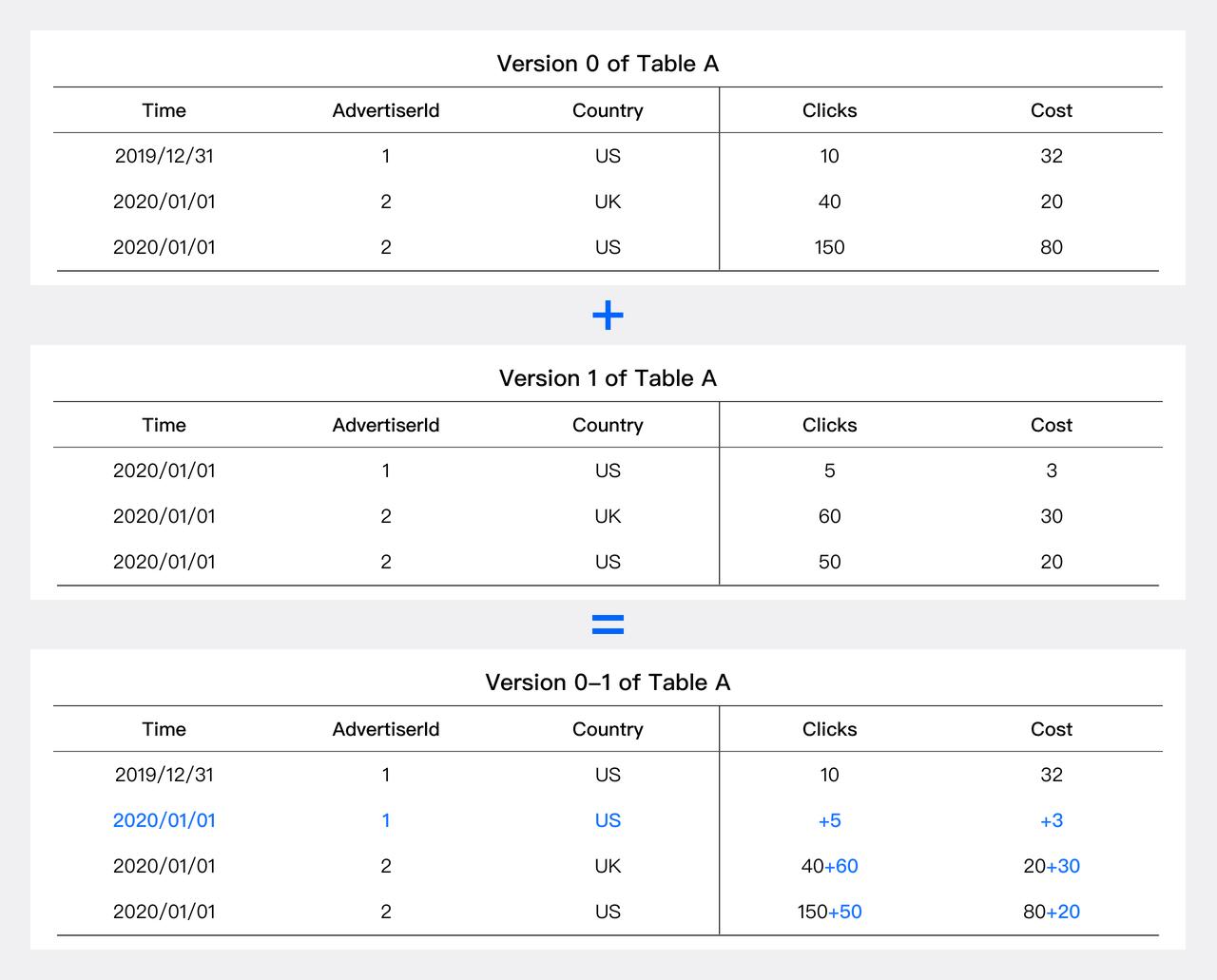Select the "Version 0–1 of Table A" title
The image size is (1217, 980).
[608, 682]
